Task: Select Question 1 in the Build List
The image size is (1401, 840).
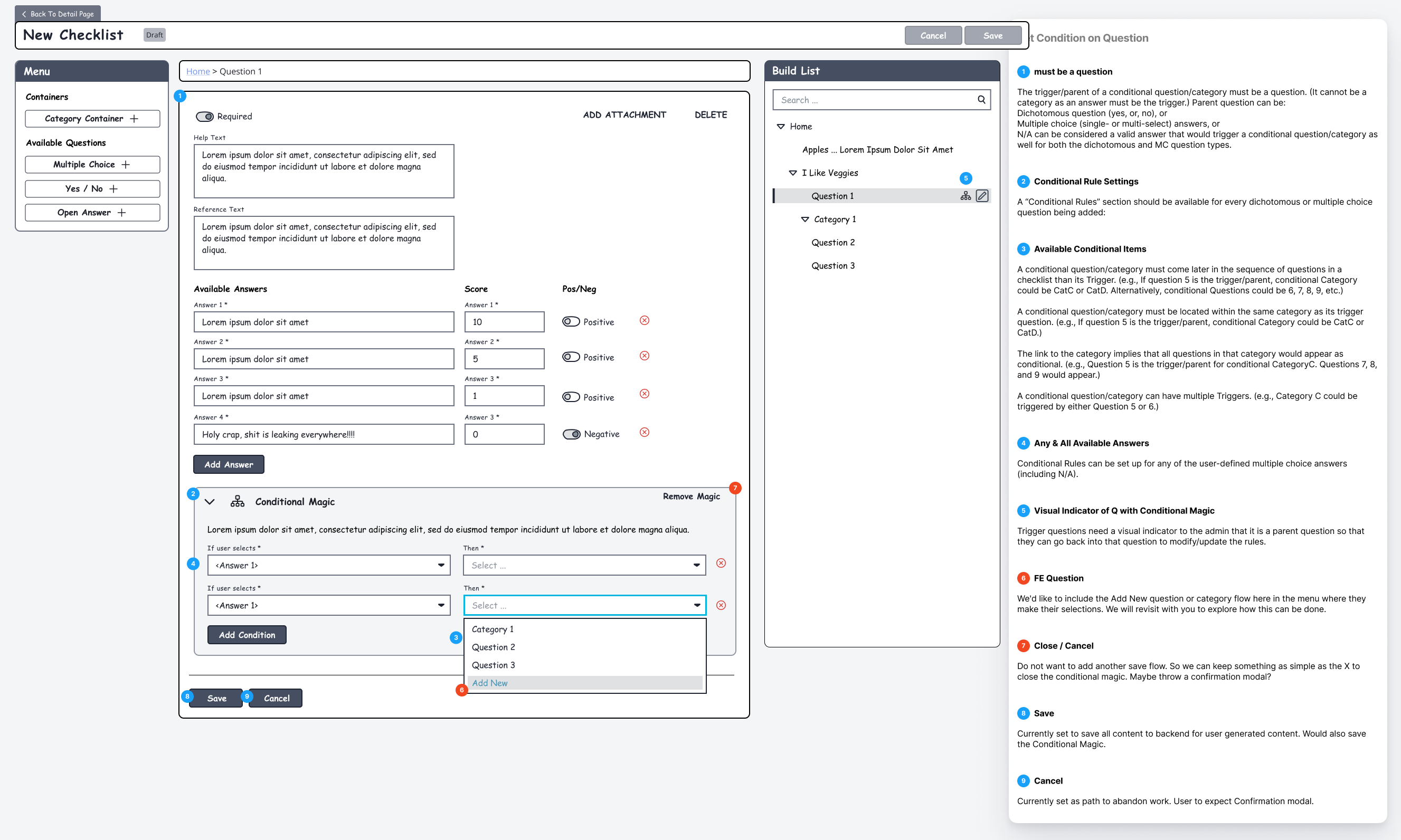Action: (x=882, y=196)
